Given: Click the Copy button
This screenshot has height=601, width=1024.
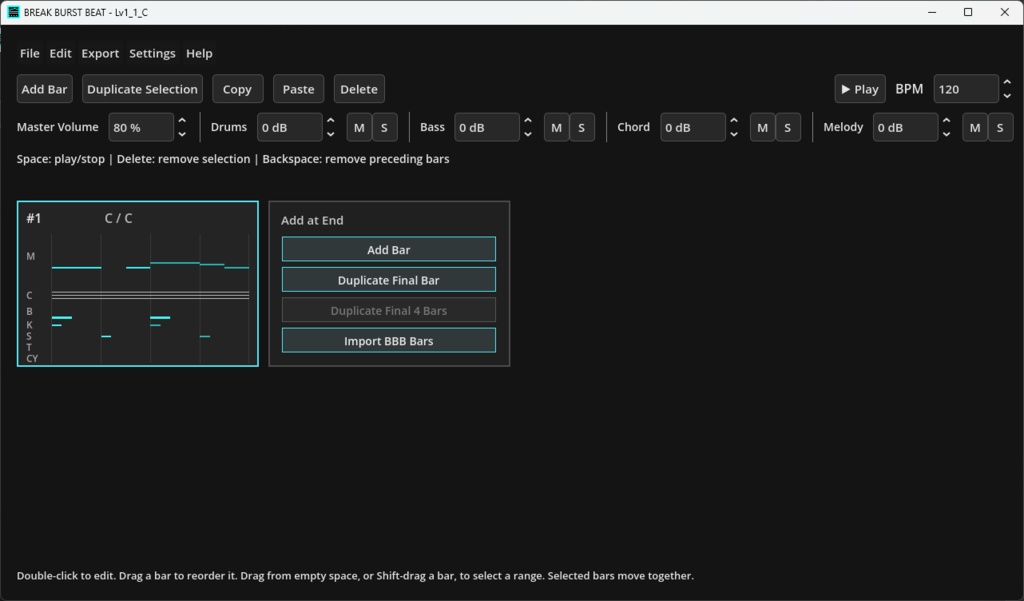Looking at the screenshot, I should (237, 89).
